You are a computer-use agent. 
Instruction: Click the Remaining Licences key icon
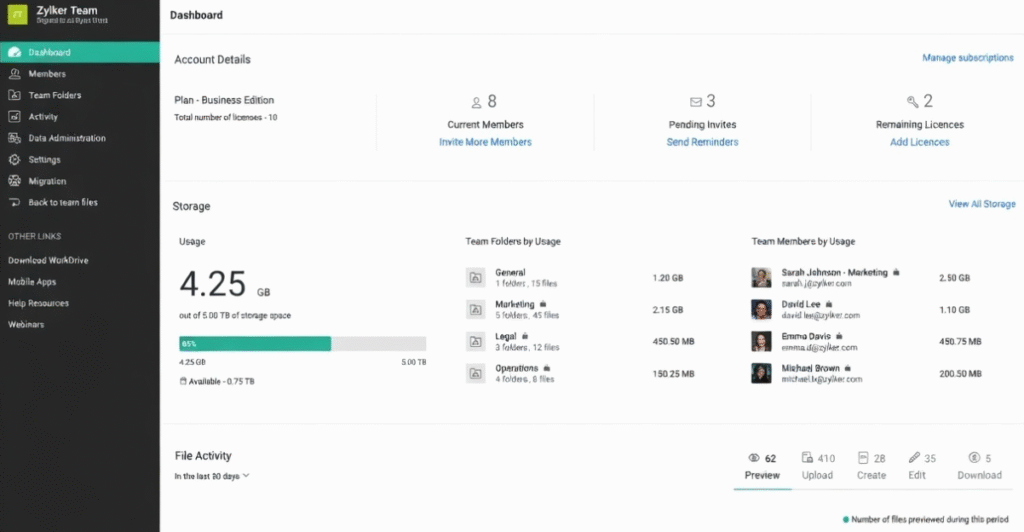pyautogui.click(x=912, y=102)
